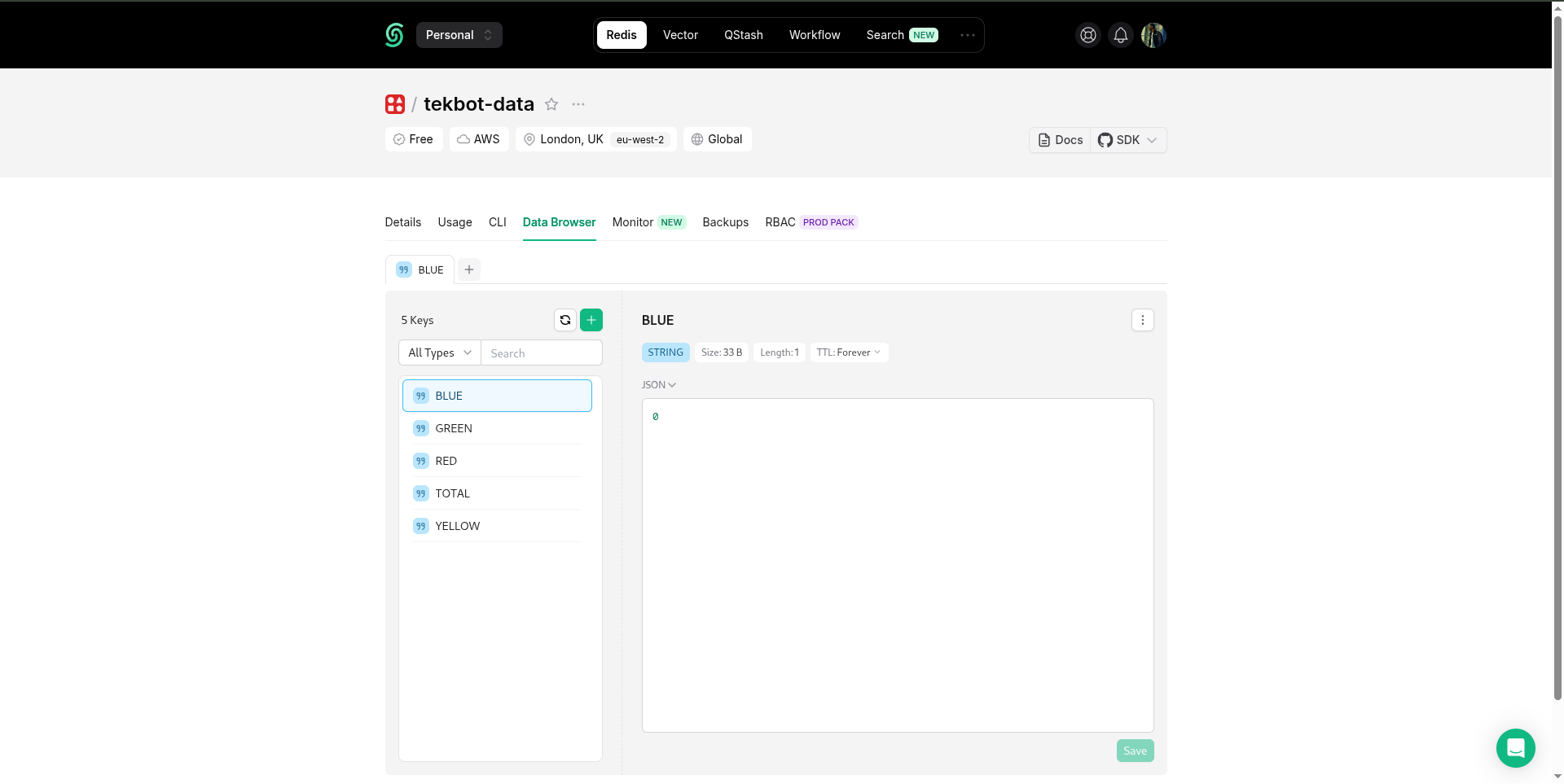Focus the key Search field
The height and width of the screenshot is (784, 1564).
pos(542,353)
